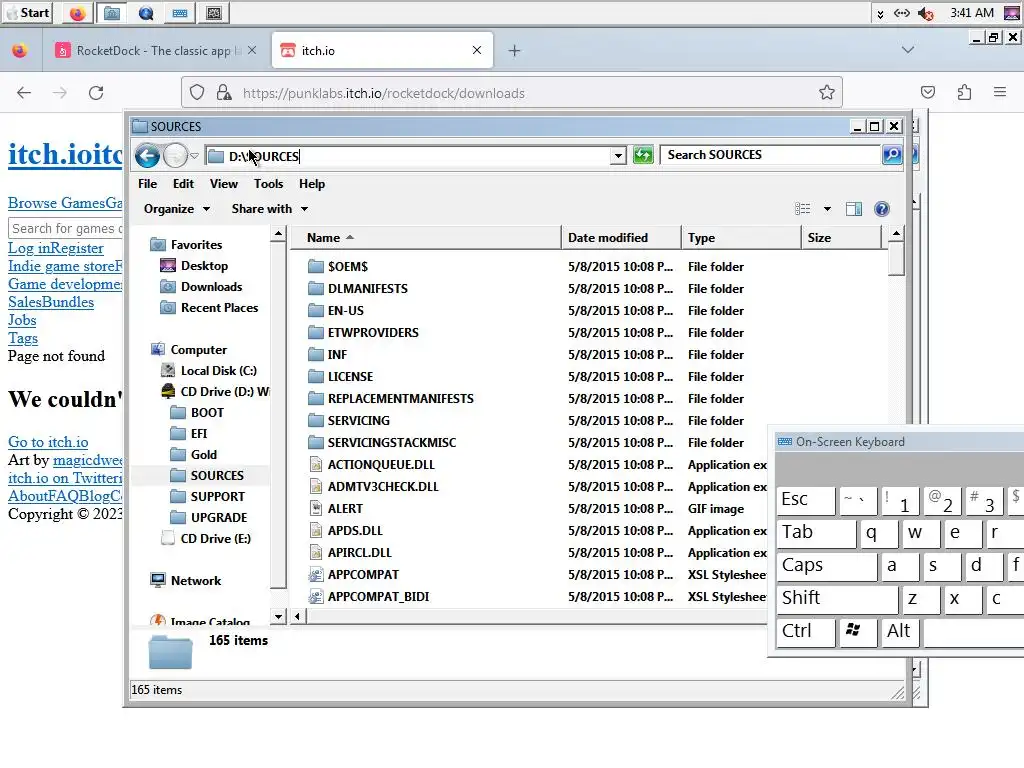The image size is (1024, 768).
Task: Open the view options dropdown arrow
Action: tap(827, 209)
